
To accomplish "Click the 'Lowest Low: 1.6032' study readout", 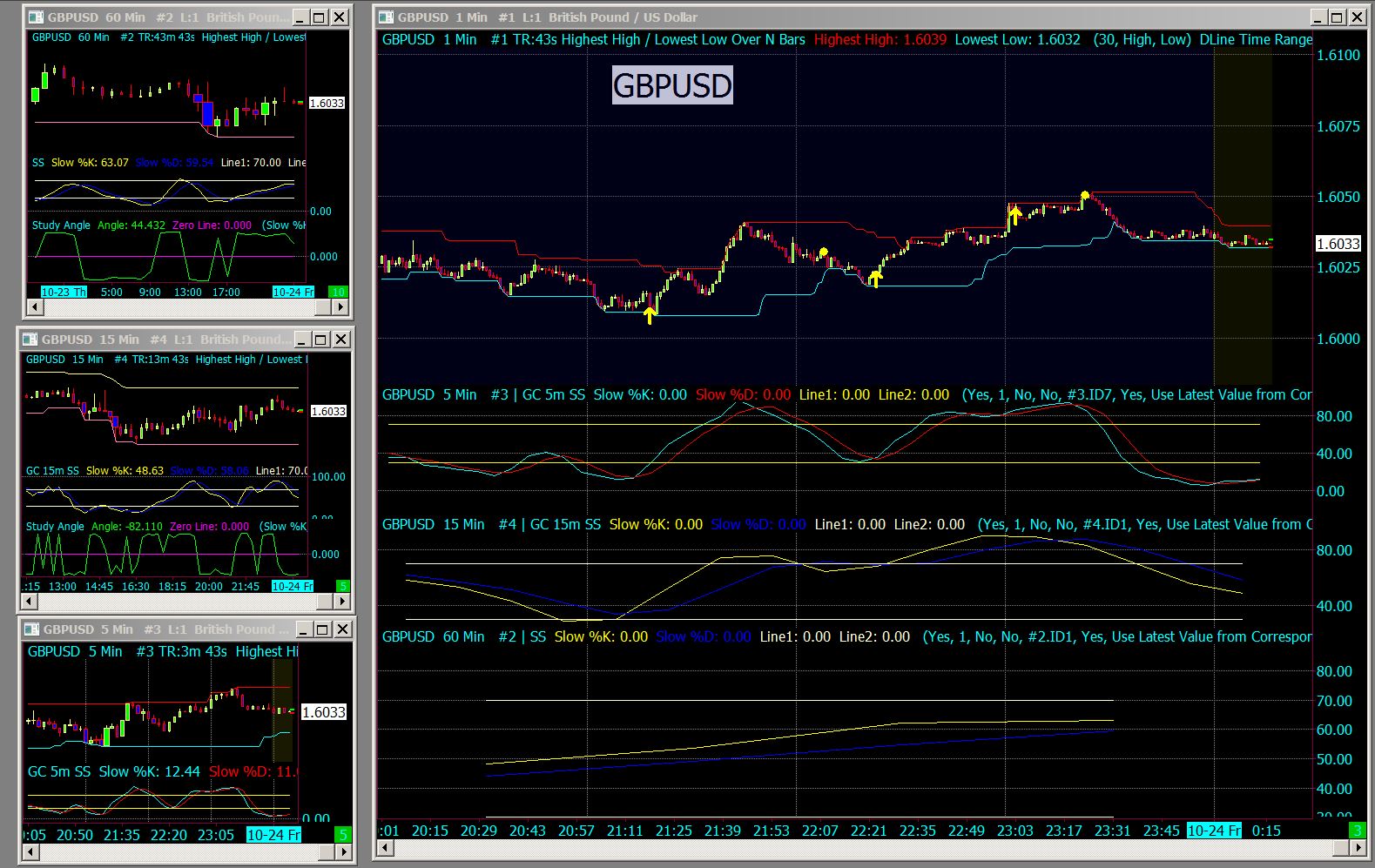I will click(x=1017, y=39).
